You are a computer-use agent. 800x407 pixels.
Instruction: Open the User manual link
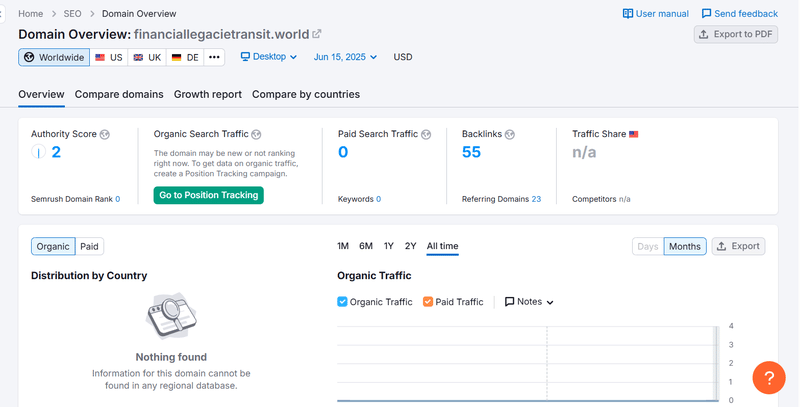coord(656,14)
